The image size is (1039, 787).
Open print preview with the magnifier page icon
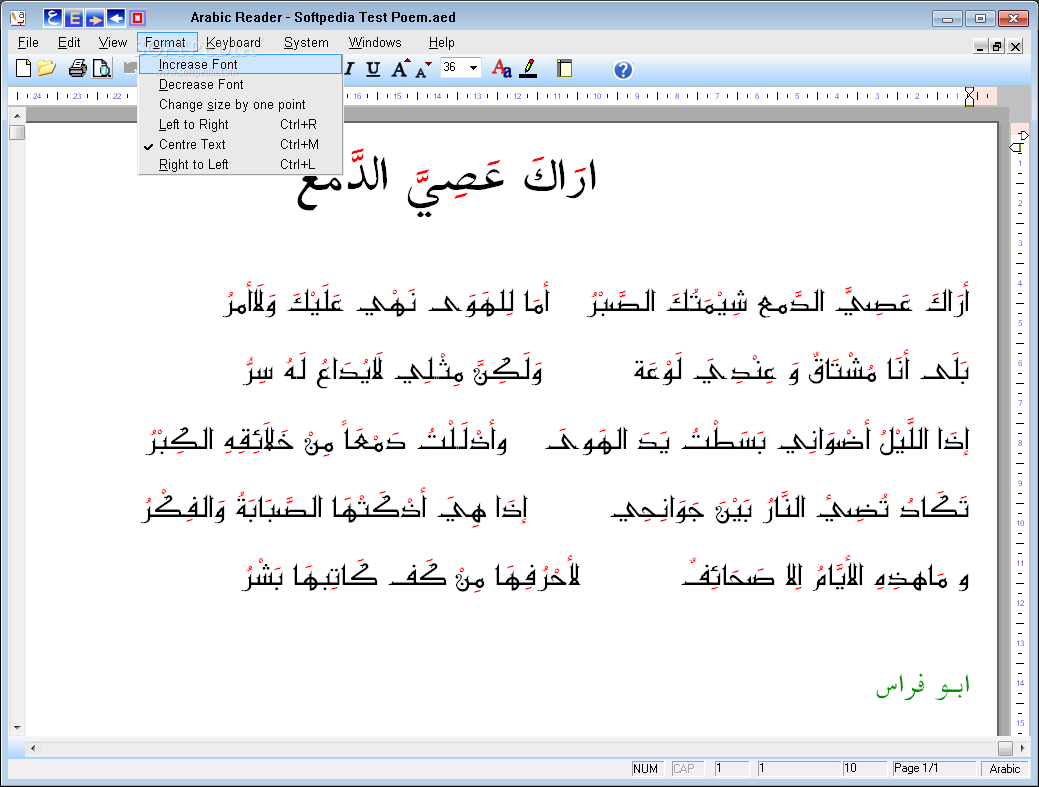click(x=102, y=68)
